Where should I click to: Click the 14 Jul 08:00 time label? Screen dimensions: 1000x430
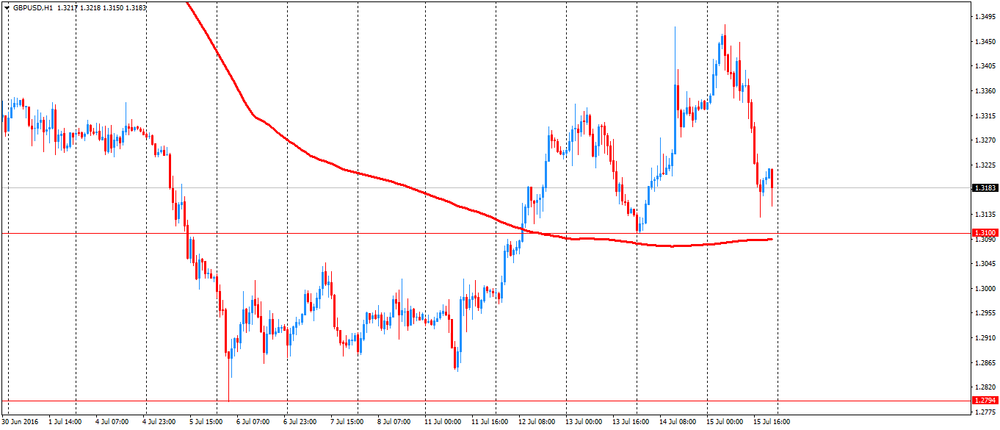pyautogui.click(x=680, y=422)
